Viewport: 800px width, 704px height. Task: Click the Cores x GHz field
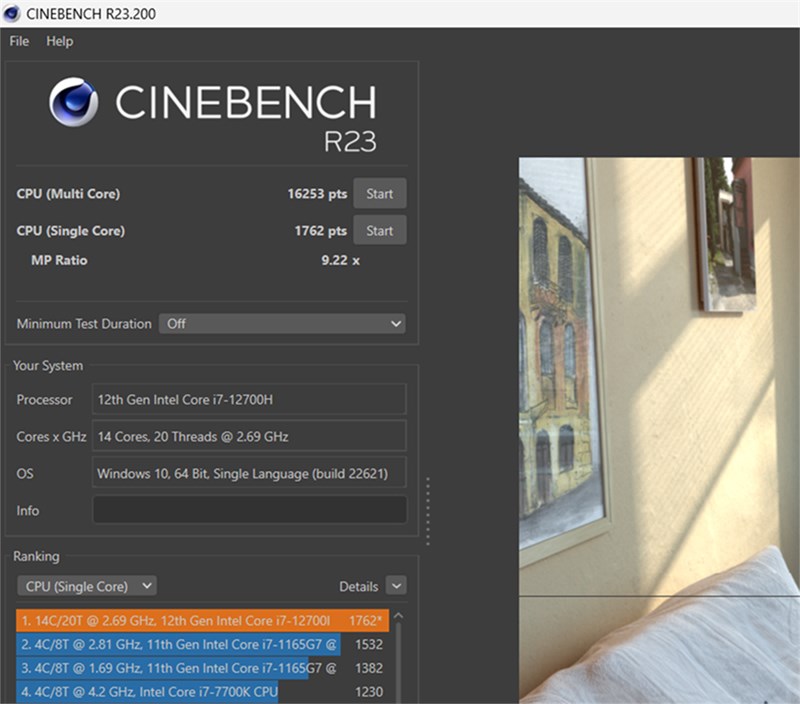[249, 436]
